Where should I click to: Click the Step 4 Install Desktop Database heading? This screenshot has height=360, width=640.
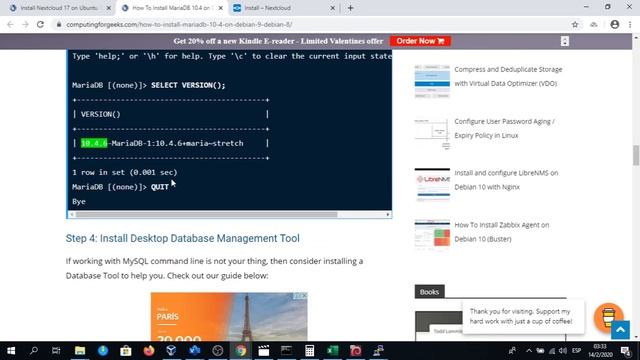[x=182, y=238]
